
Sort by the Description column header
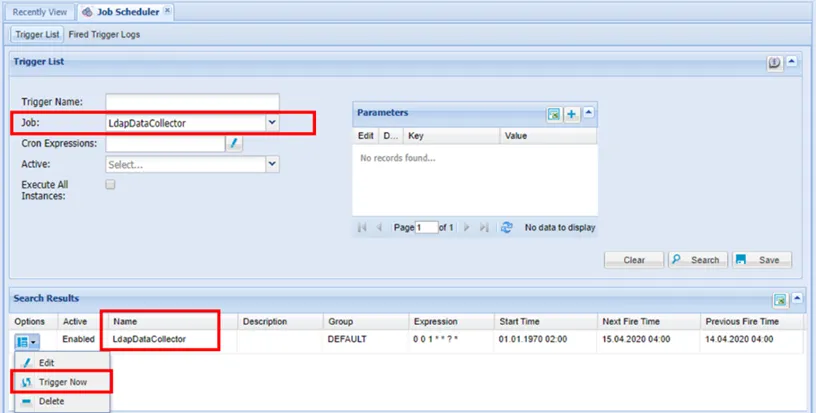(280, 321)
